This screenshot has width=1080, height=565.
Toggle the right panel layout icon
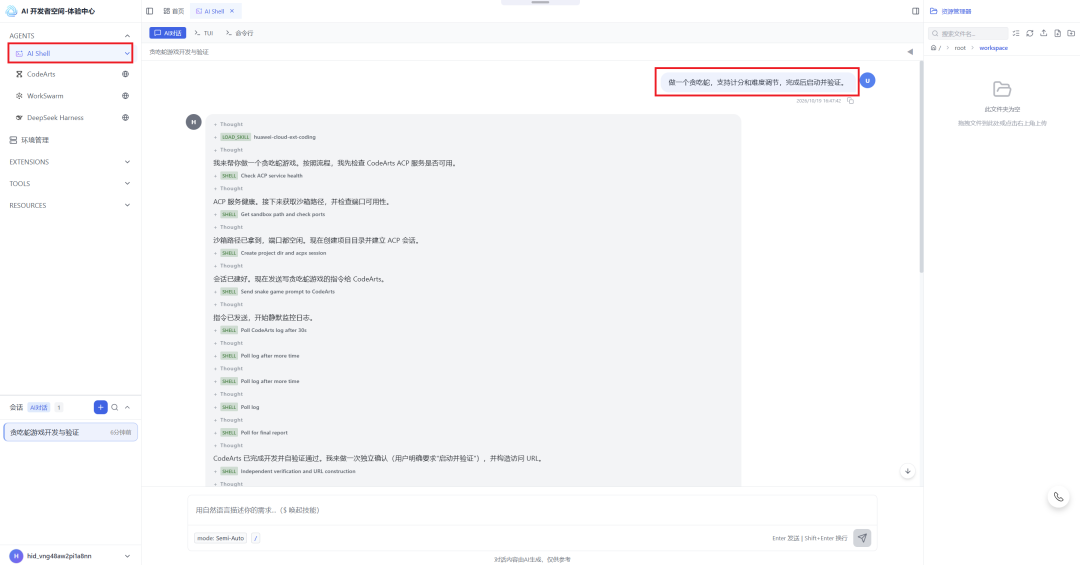(915, 11)
